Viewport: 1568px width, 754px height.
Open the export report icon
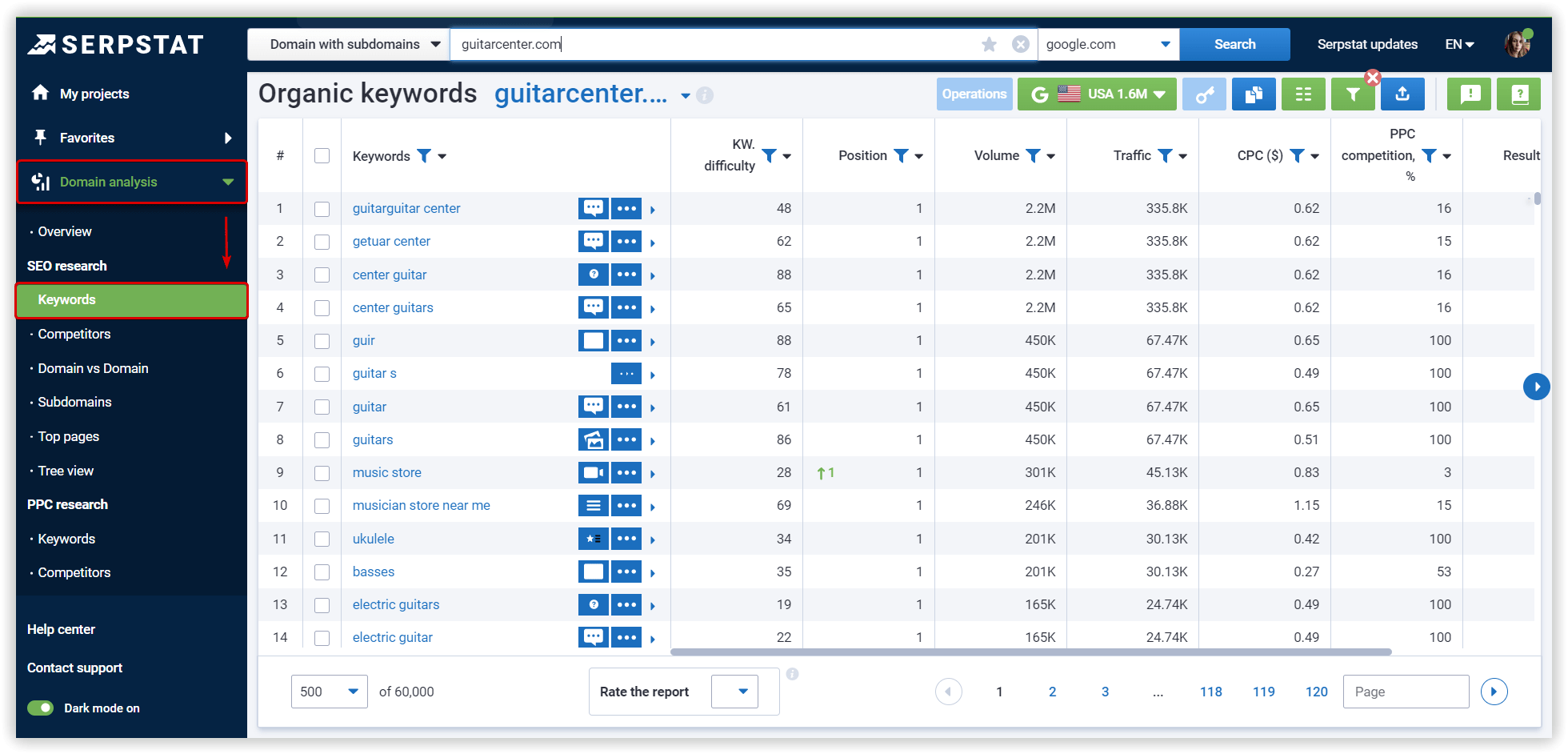[1402, 94]
